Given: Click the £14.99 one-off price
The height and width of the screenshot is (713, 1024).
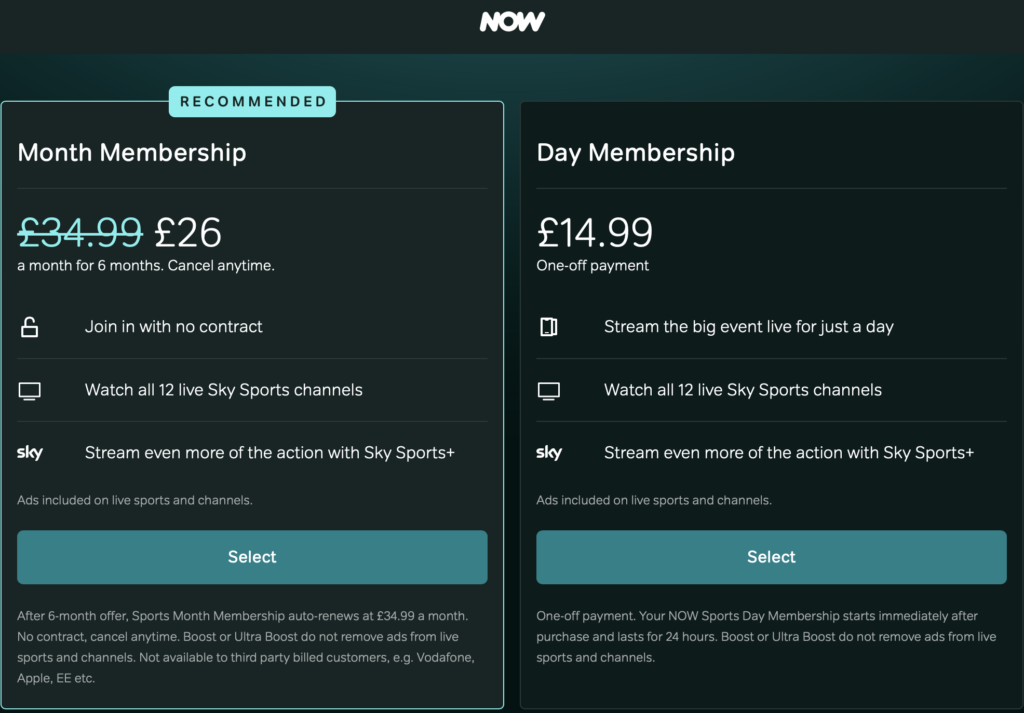Looking at the screenshot, I should 595,232.
